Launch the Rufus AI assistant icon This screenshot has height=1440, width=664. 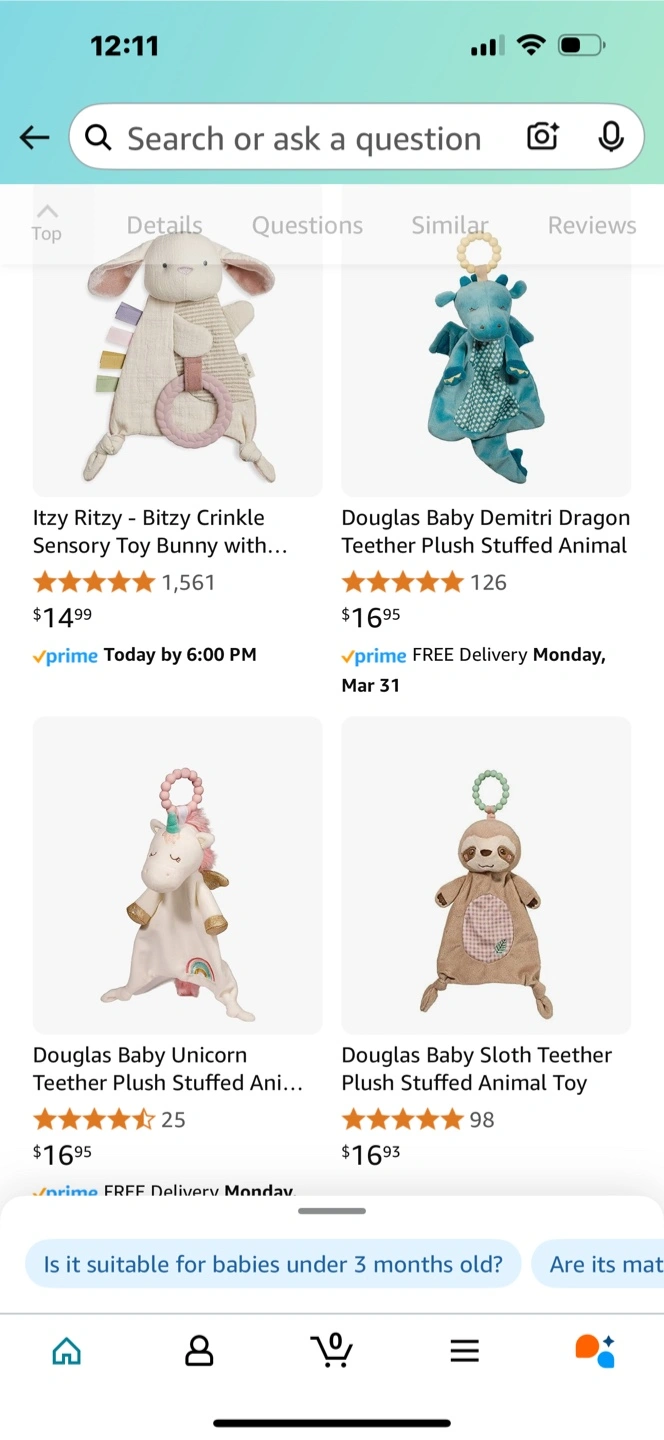click(x=595, y=1350)
